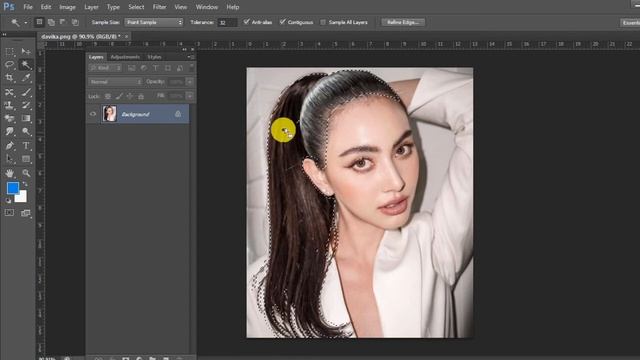This screenshot has height=360, width=640.
Task: Toggle Quick Mask mode
Action: point(9,213)
